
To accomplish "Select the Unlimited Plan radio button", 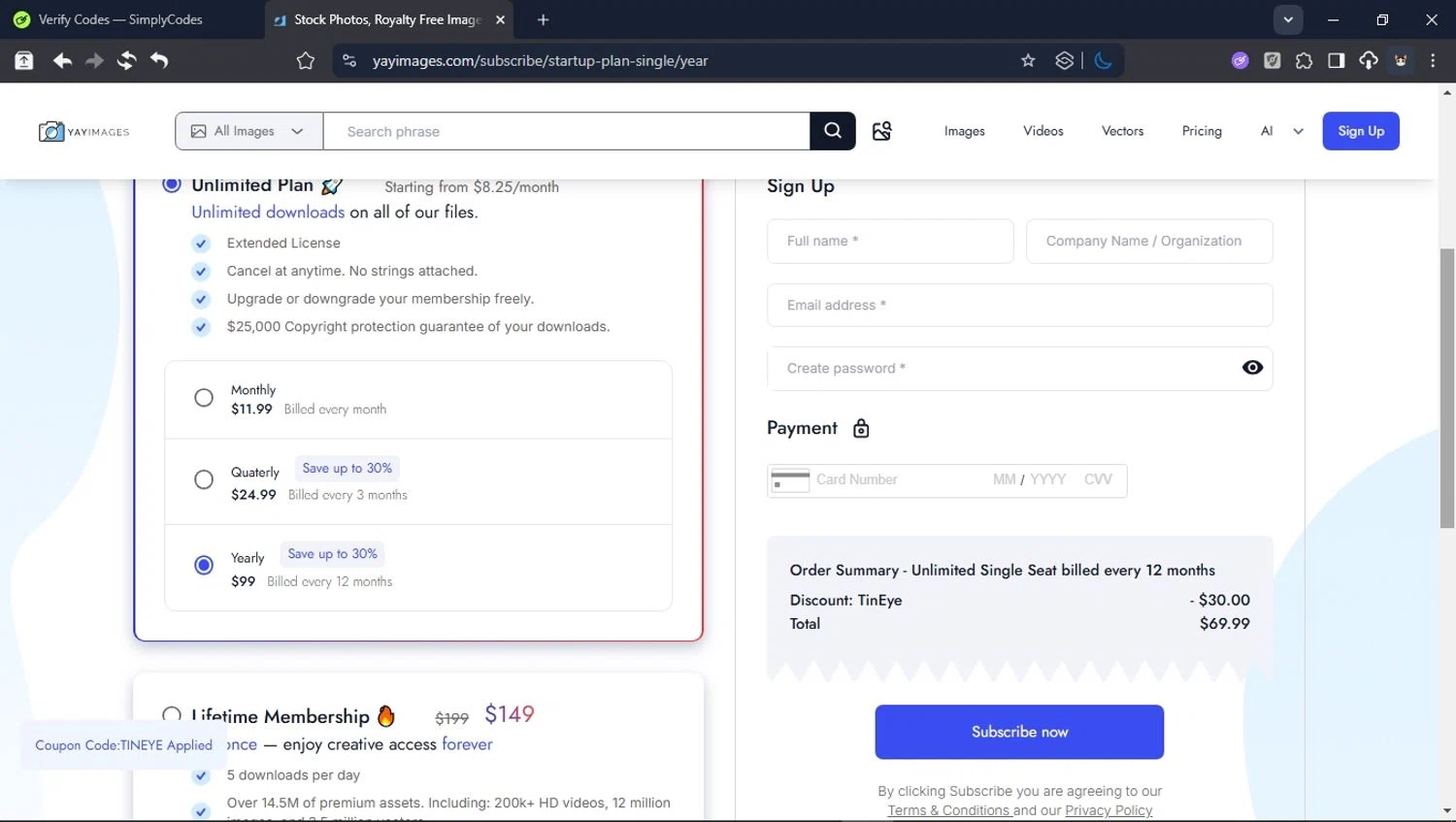I will (x=172, y=184).
